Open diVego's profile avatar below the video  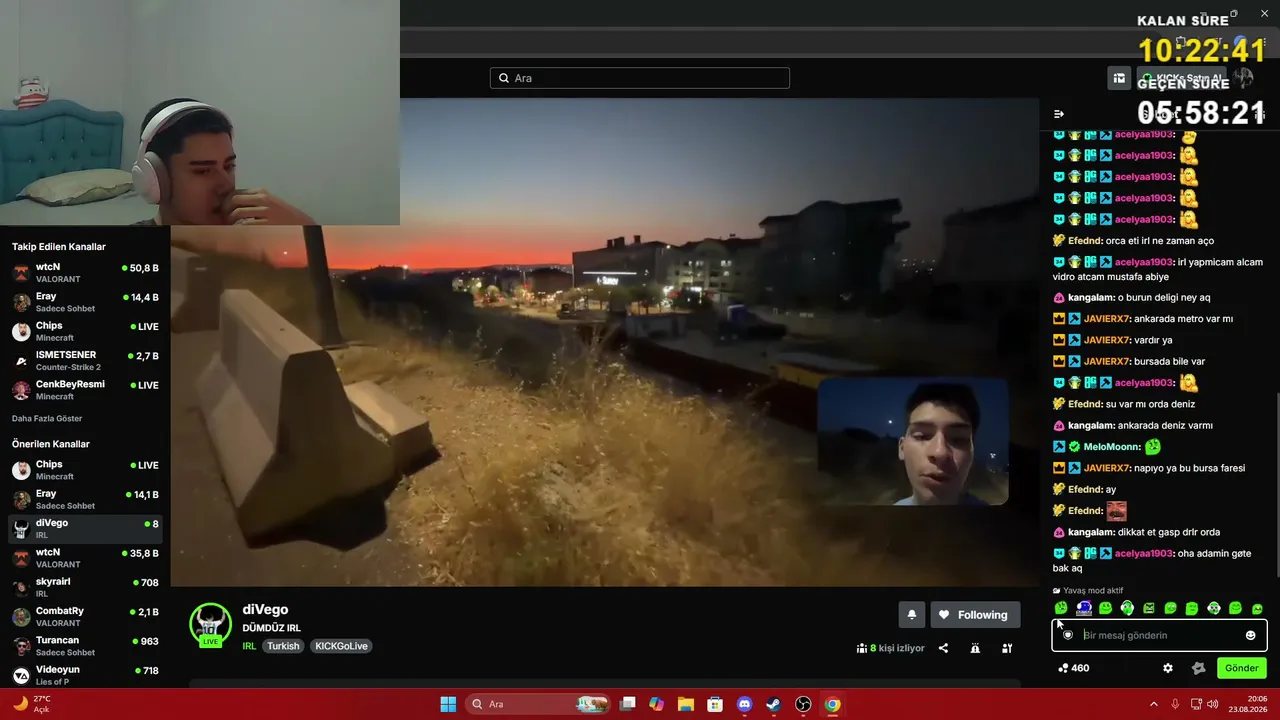click(210, 624)
